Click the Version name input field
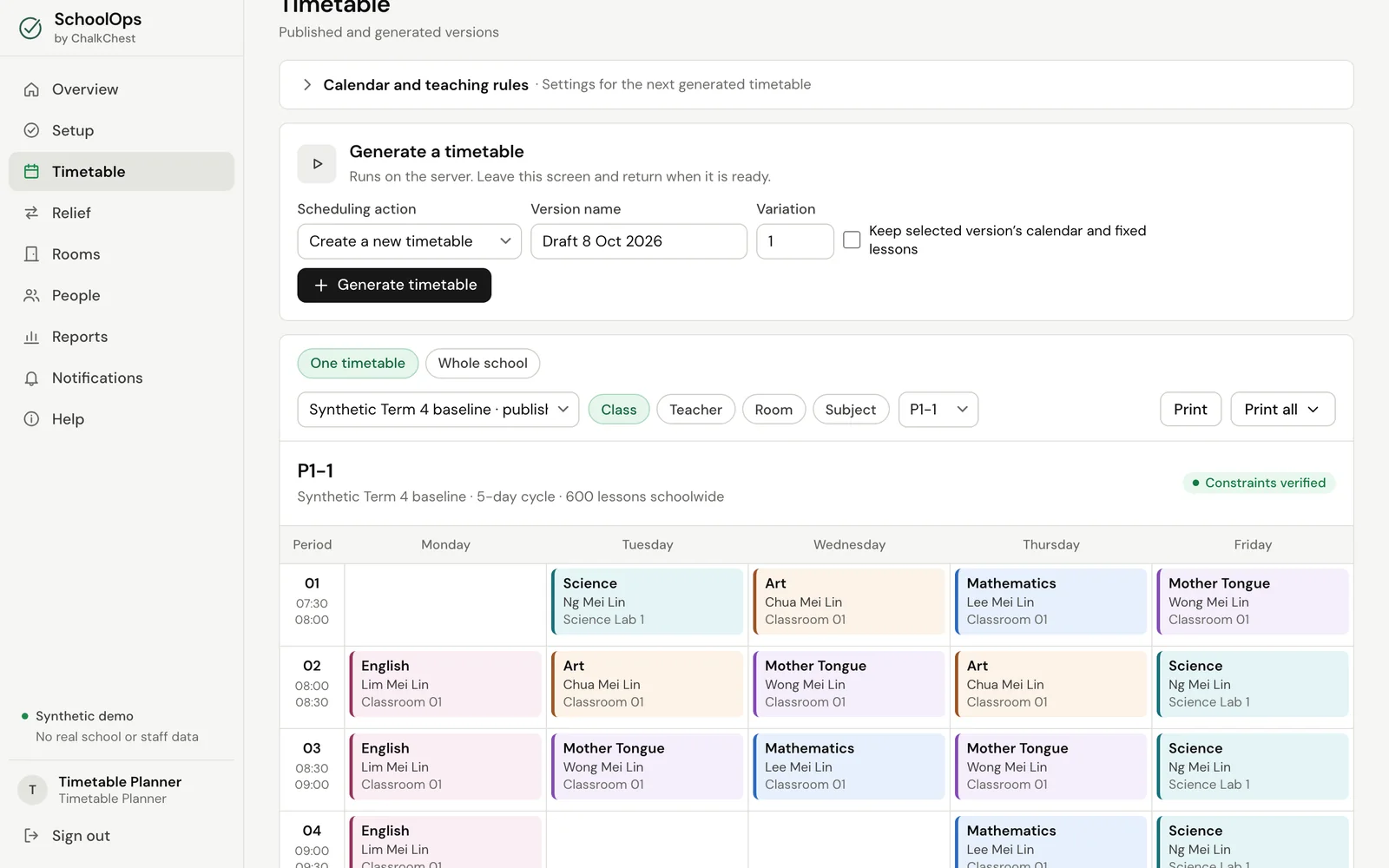 (639, 241)
